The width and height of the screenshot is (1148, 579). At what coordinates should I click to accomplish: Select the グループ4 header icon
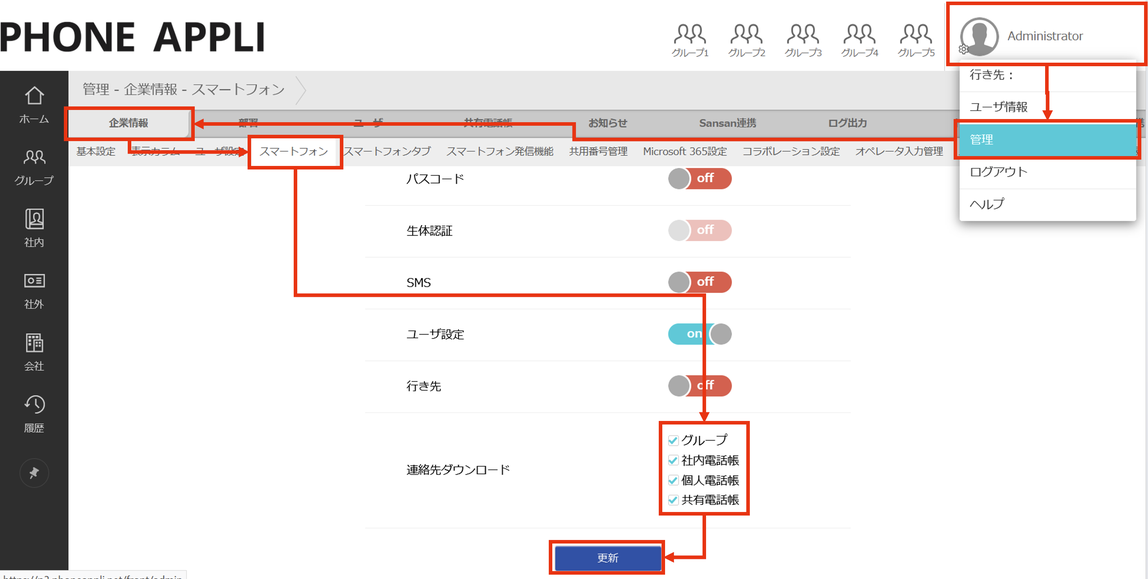coord(859,40)
